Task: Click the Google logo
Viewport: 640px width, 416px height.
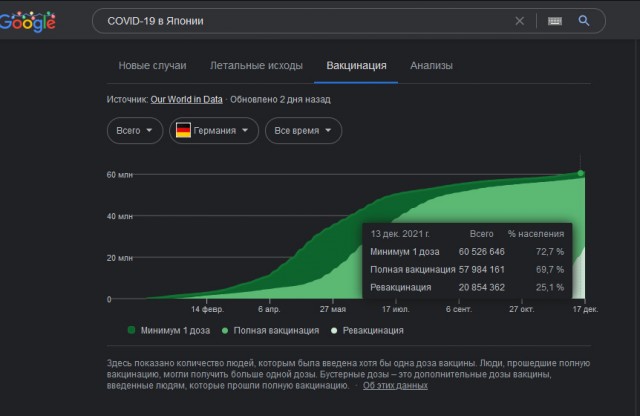Action: pyautogui.click(x=27, y=21)
